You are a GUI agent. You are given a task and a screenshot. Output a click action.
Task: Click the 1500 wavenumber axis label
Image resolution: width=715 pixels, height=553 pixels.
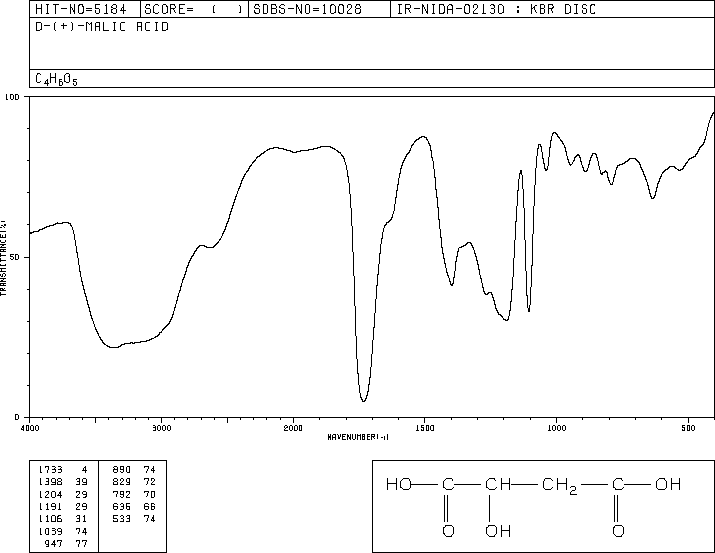click(425, 428)
